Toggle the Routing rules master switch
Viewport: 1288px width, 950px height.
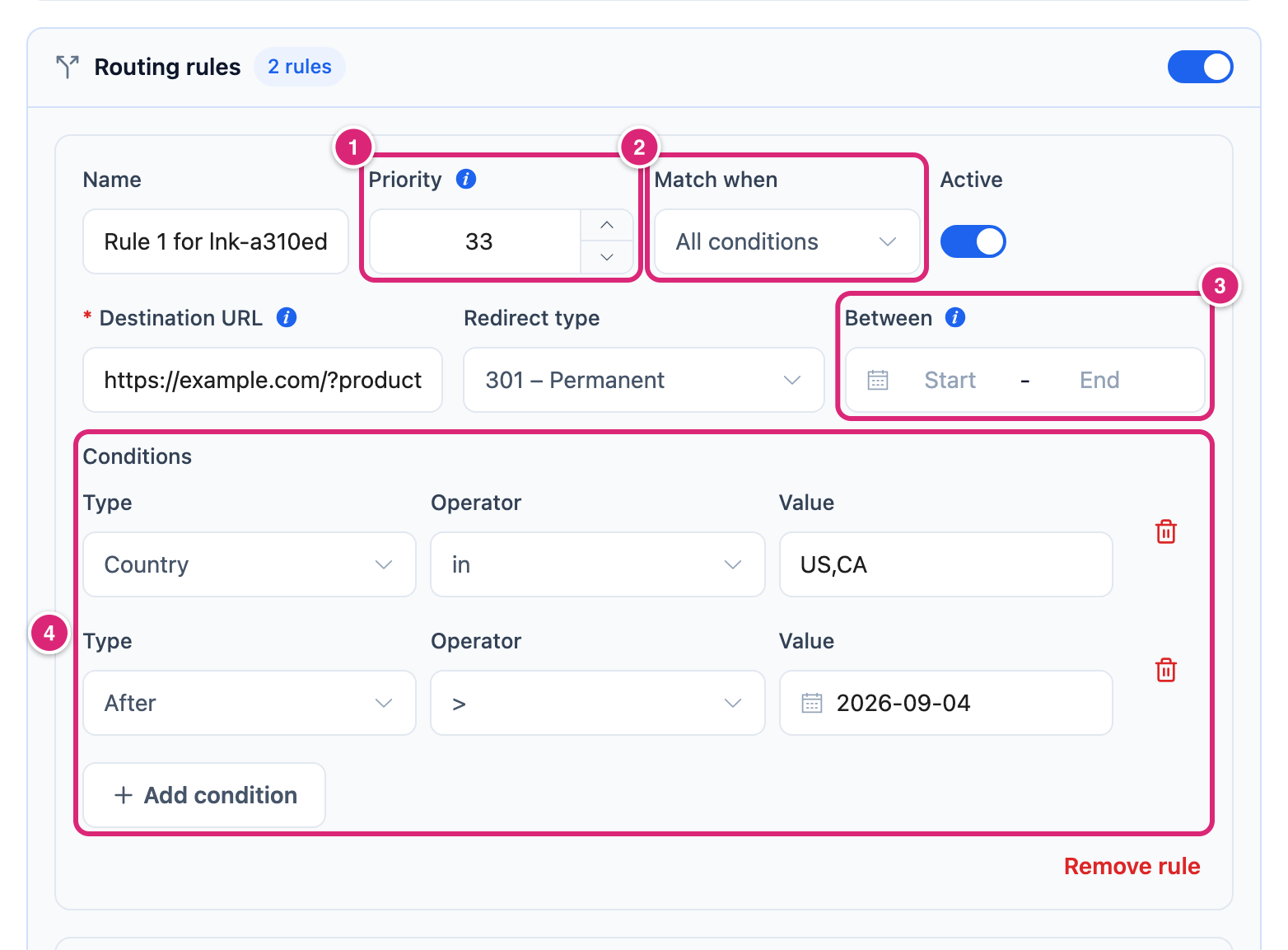[x=1200, y=67]
